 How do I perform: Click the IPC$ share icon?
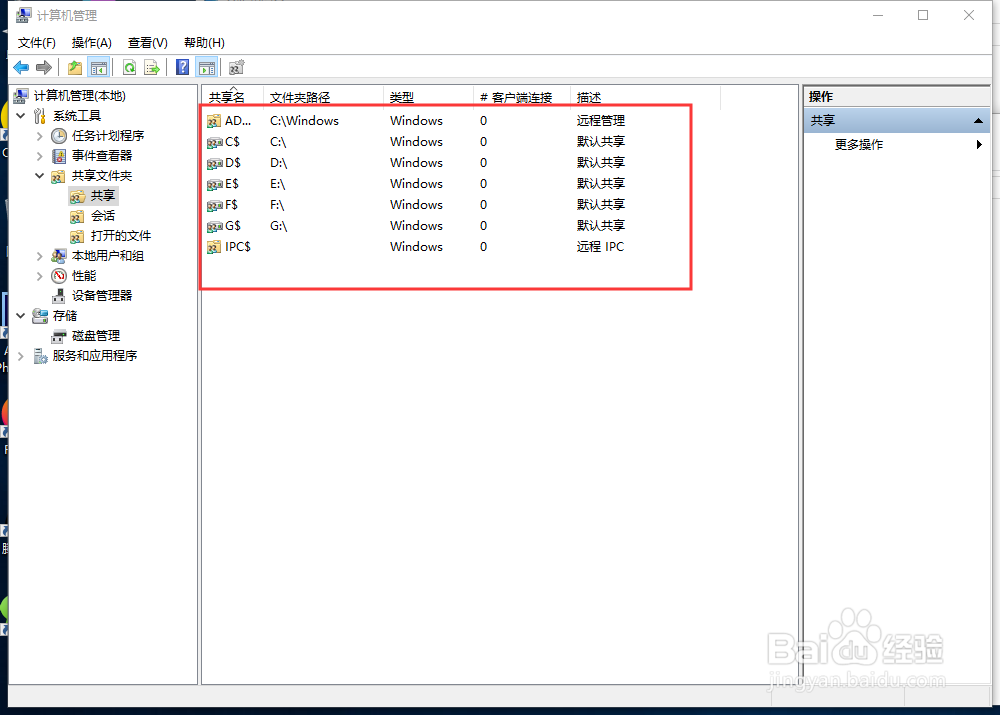[x=214, y=247]
